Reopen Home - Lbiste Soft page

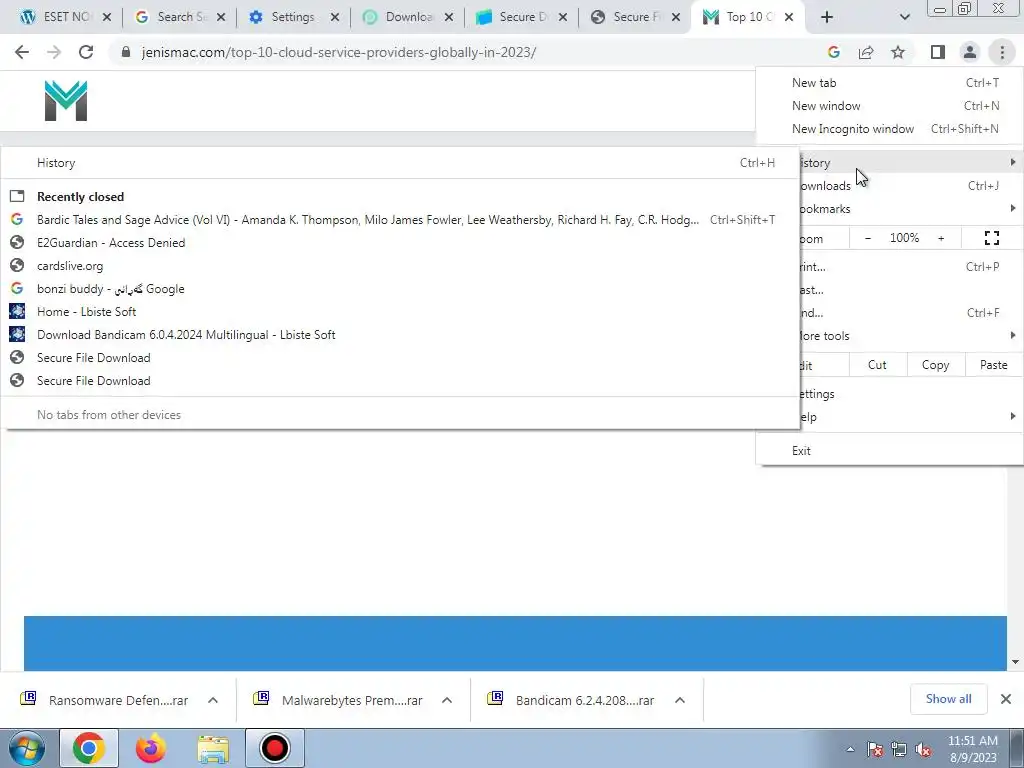click(x=400, y=312)
